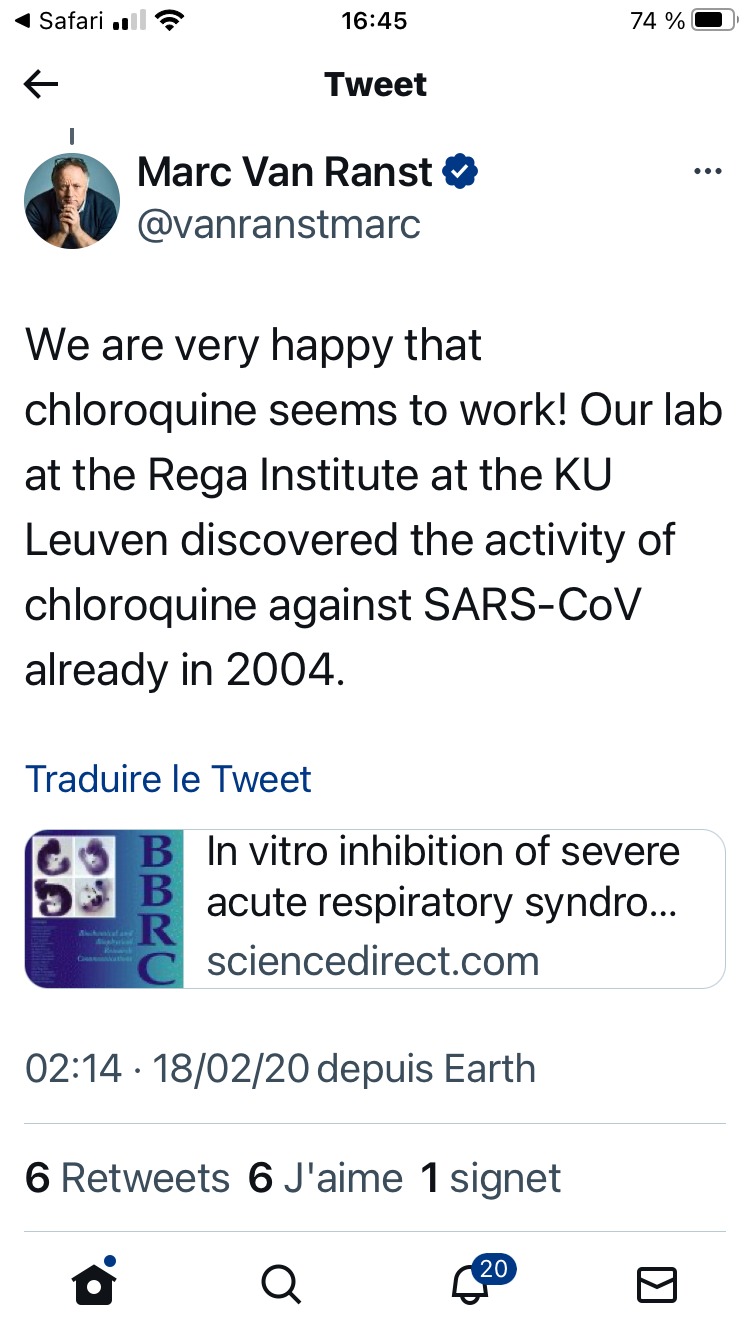The width and height of the screenshot is (750, 1334).
Task: Tap the battery icon in status bar
Action: tap(714, 21)
